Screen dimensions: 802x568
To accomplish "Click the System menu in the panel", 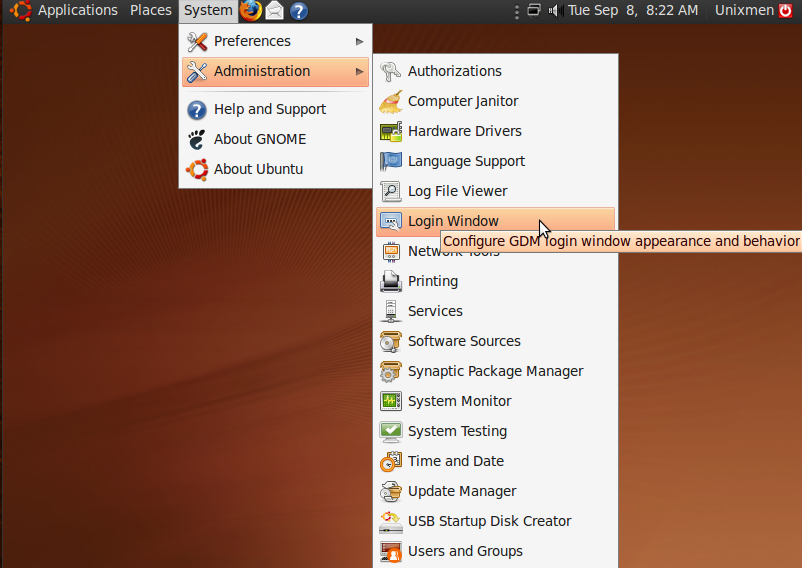I will tap(208, 10).
